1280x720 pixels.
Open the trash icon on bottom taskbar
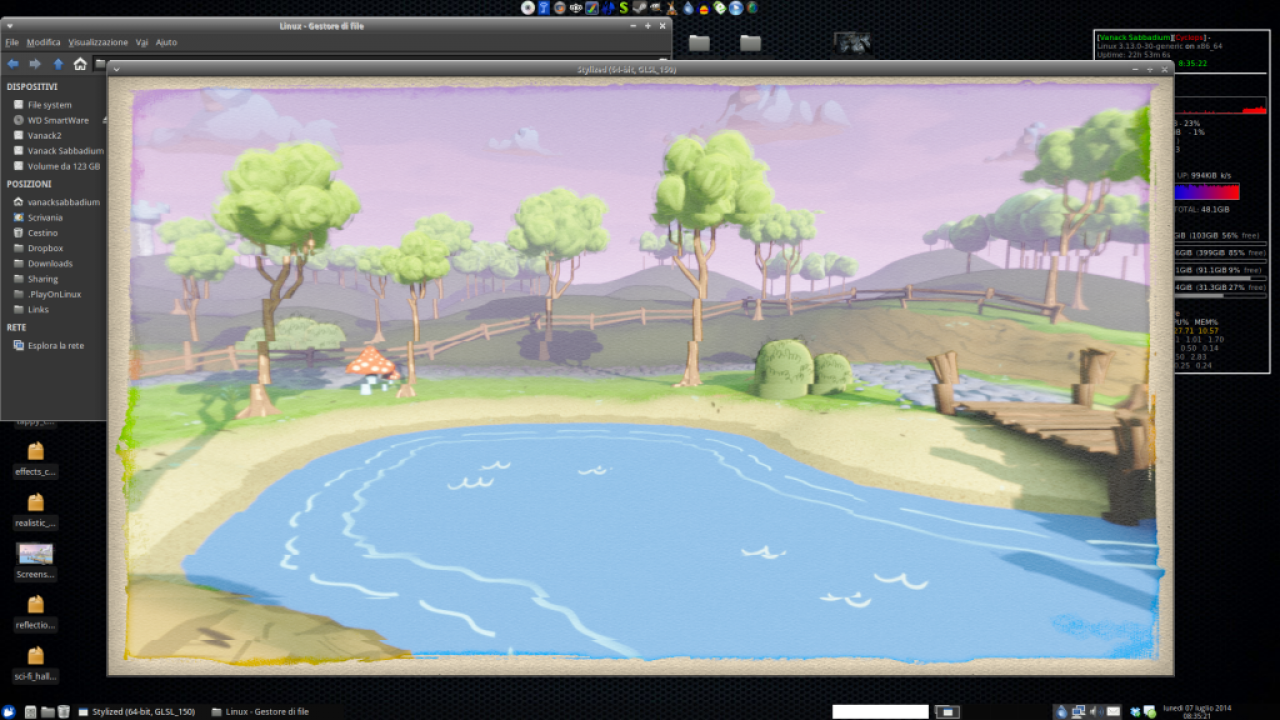[63, 712]
